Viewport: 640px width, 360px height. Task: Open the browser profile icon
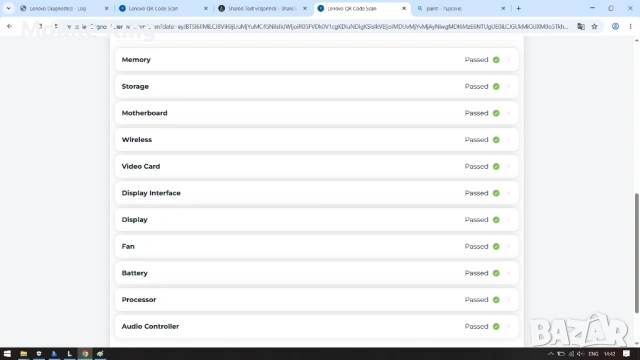(x=615, y=27)
